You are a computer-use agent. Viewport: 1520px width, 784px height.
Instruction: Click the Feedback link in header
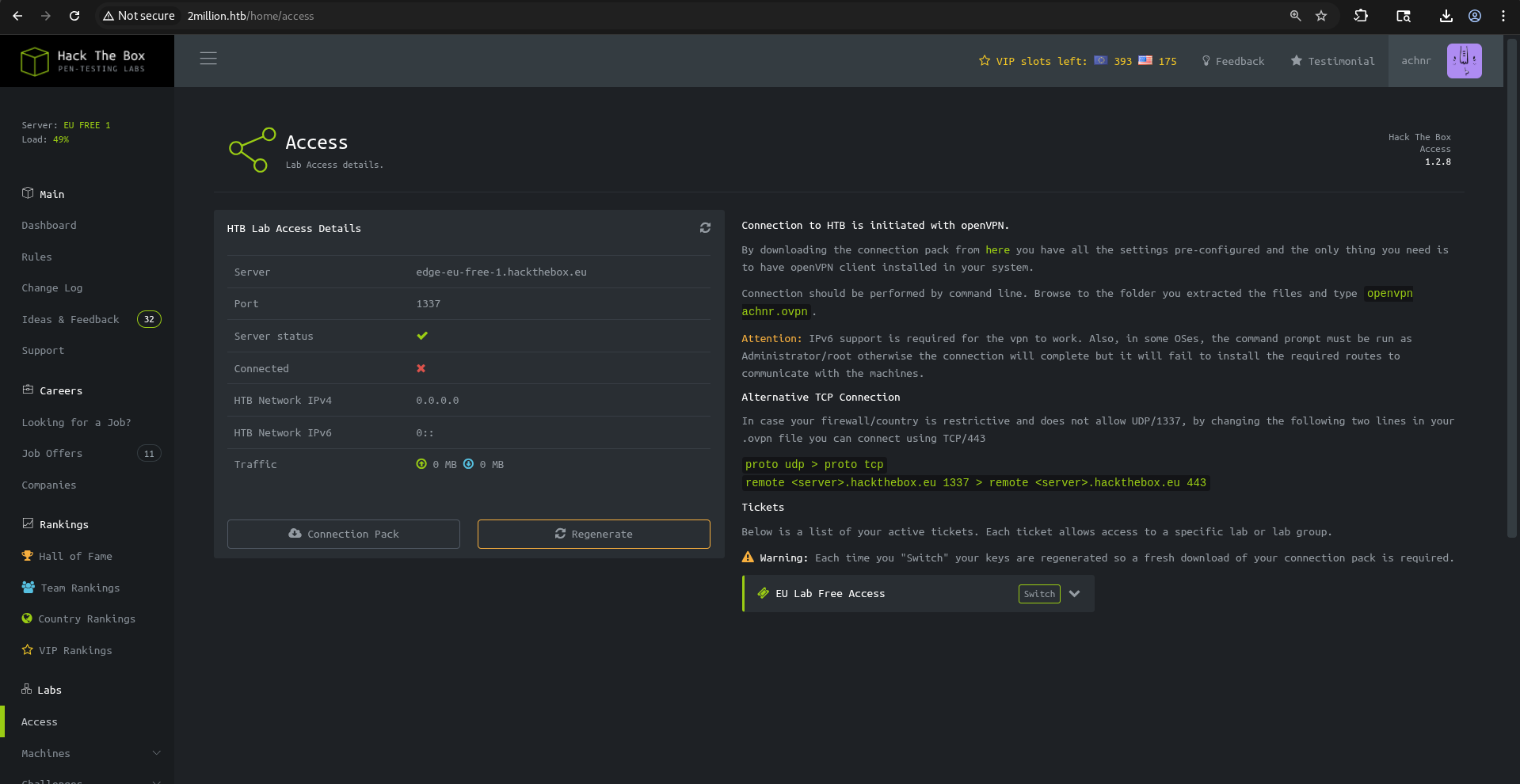click(1233, 61)
